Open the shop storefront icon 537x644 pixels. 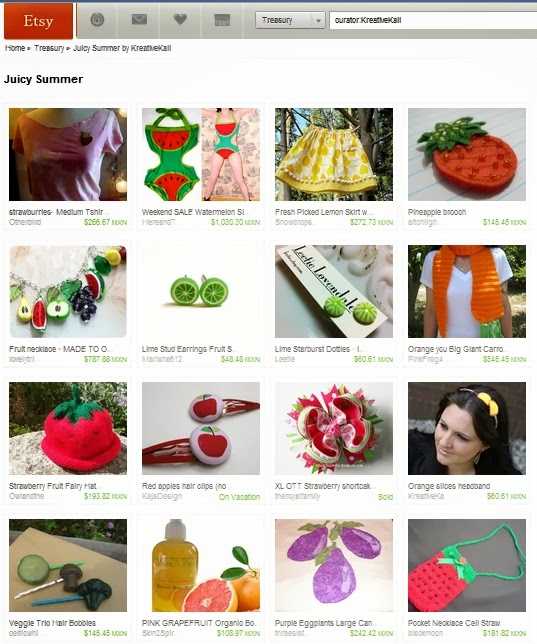point(222,20)
